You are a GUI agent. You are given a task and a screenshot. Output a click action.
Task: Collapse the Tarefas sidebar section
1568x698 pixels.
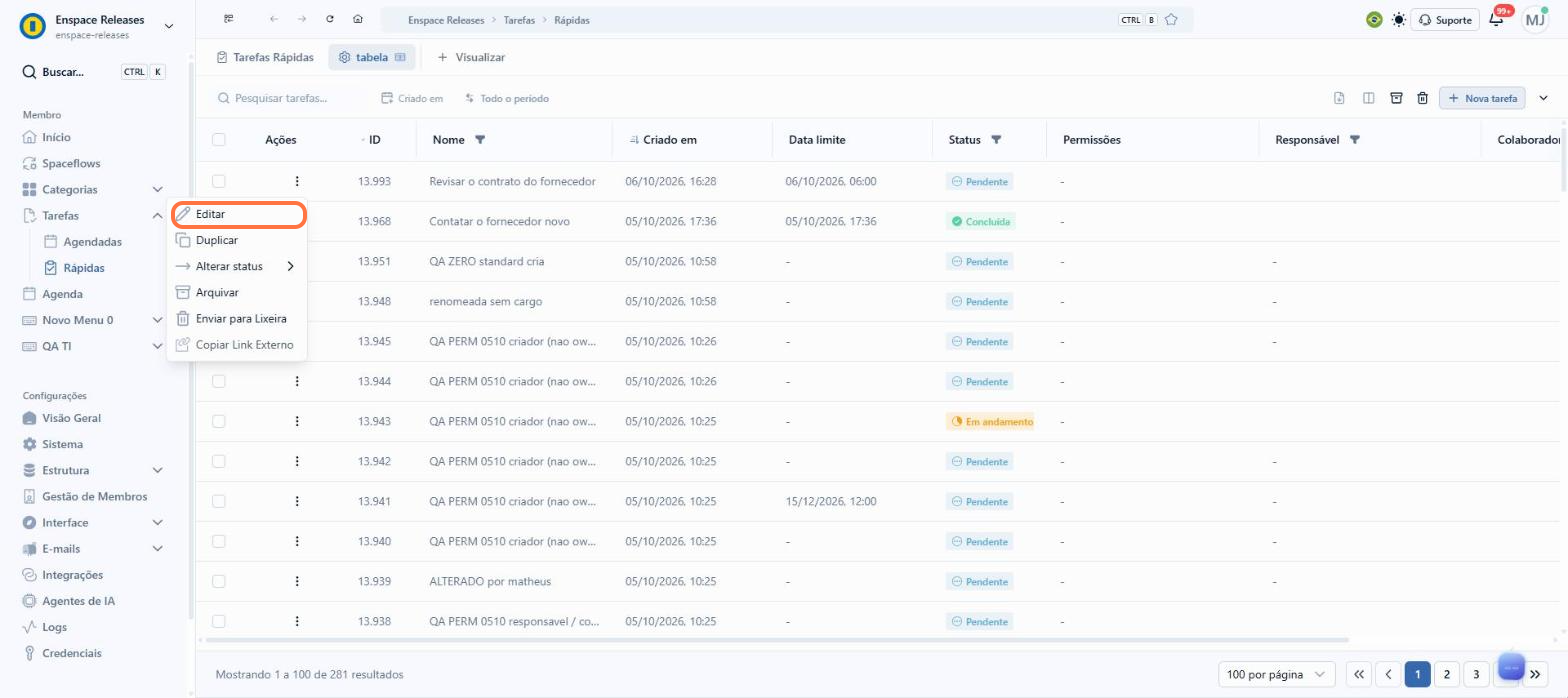(157, 215)
